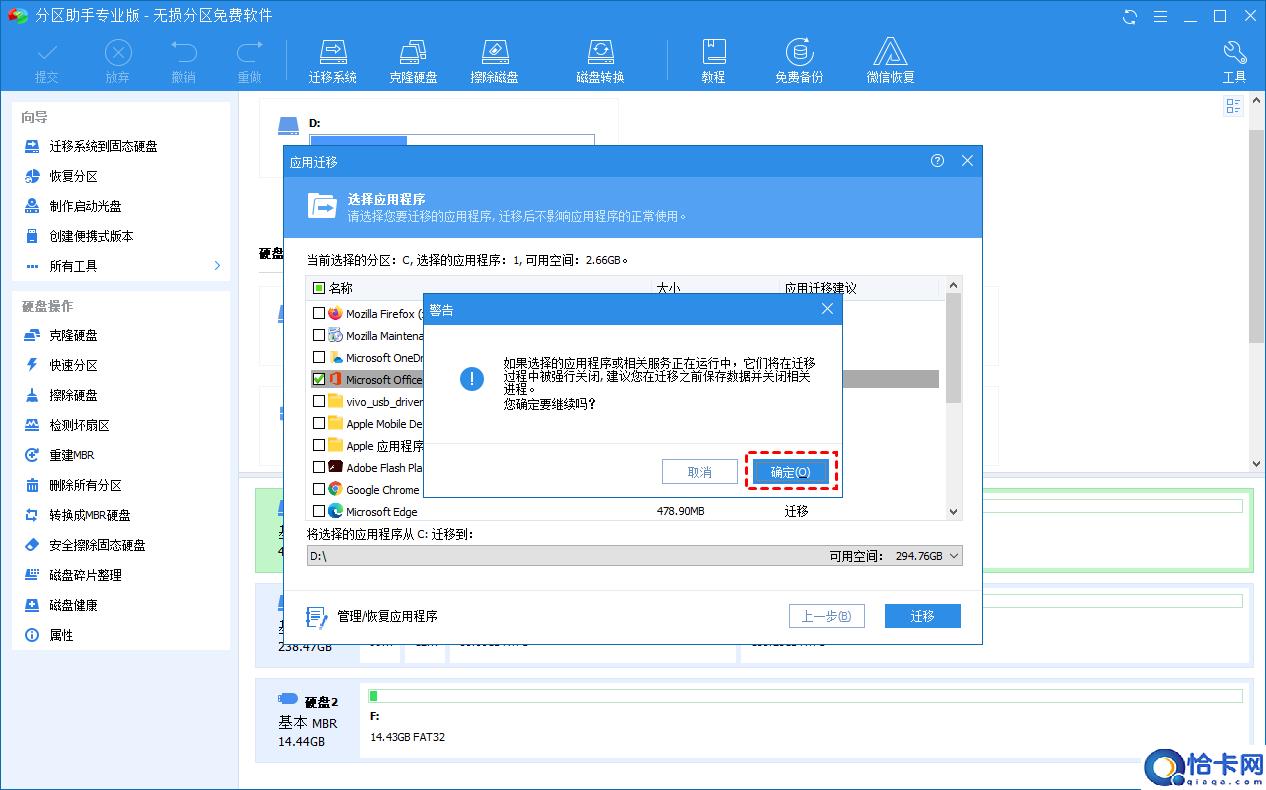Check the Microsoft OneDrive checkbox
Image resolution: width=1266 pixels, height=790 pixels.
[x=319, y=357]
